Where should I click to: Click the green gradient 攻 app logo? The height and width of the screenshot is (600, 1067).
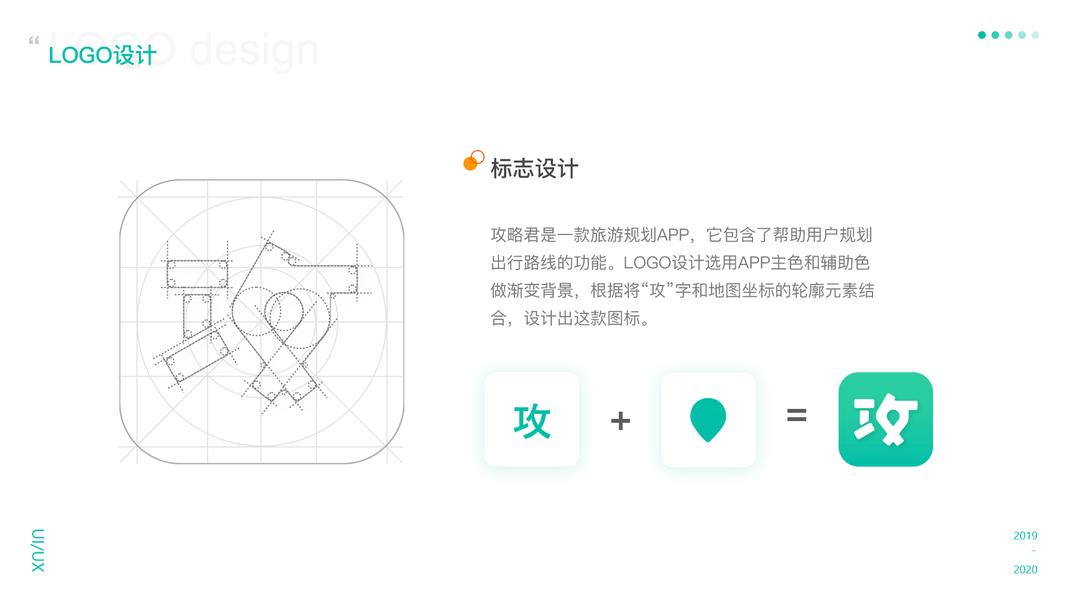pos(885,419)
